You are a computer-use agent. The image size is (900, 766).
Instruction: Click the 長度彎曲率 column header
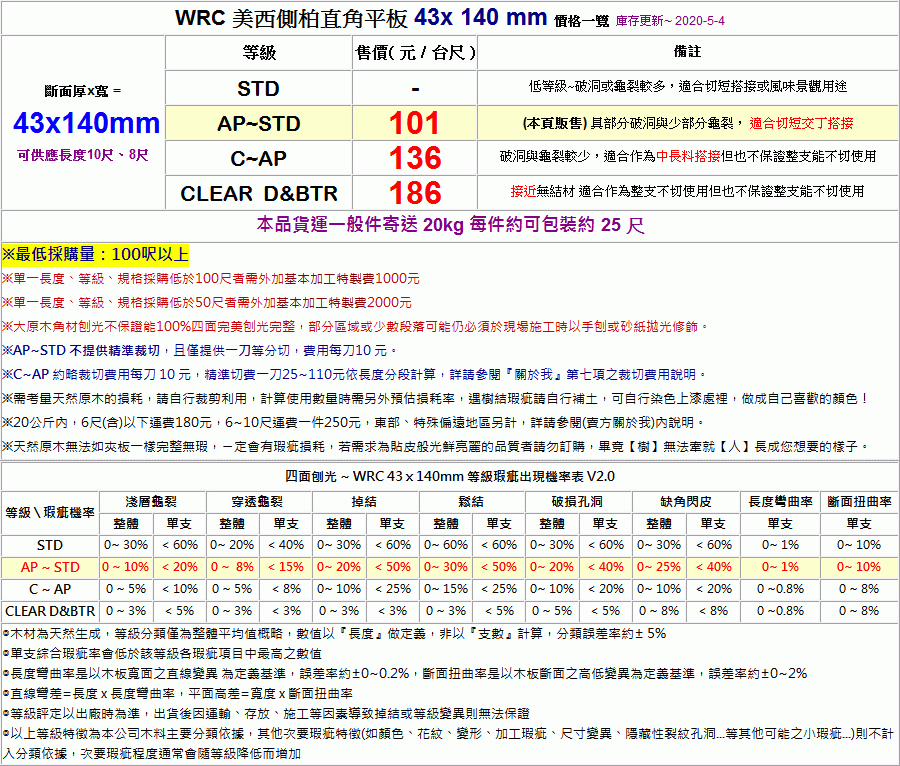[780, 501]
